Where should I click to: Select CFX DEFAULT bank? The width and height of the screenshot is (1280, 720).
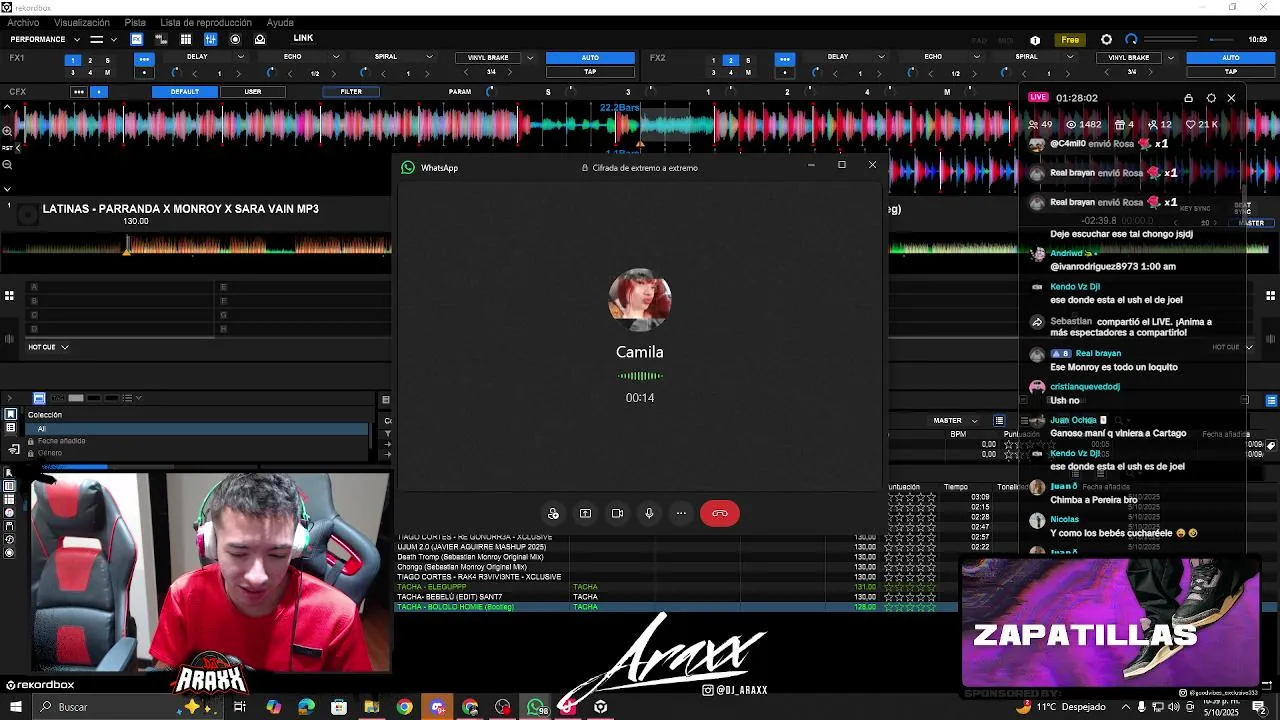pyautogui.click(x=185, y=92)
